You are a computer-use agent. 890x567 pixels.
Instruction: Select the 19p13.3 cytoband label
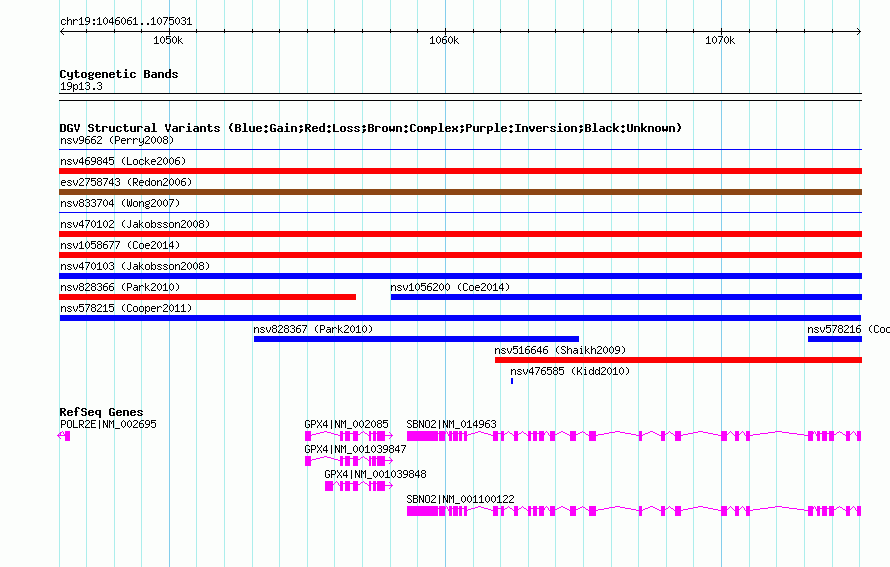tap(81, 86)
